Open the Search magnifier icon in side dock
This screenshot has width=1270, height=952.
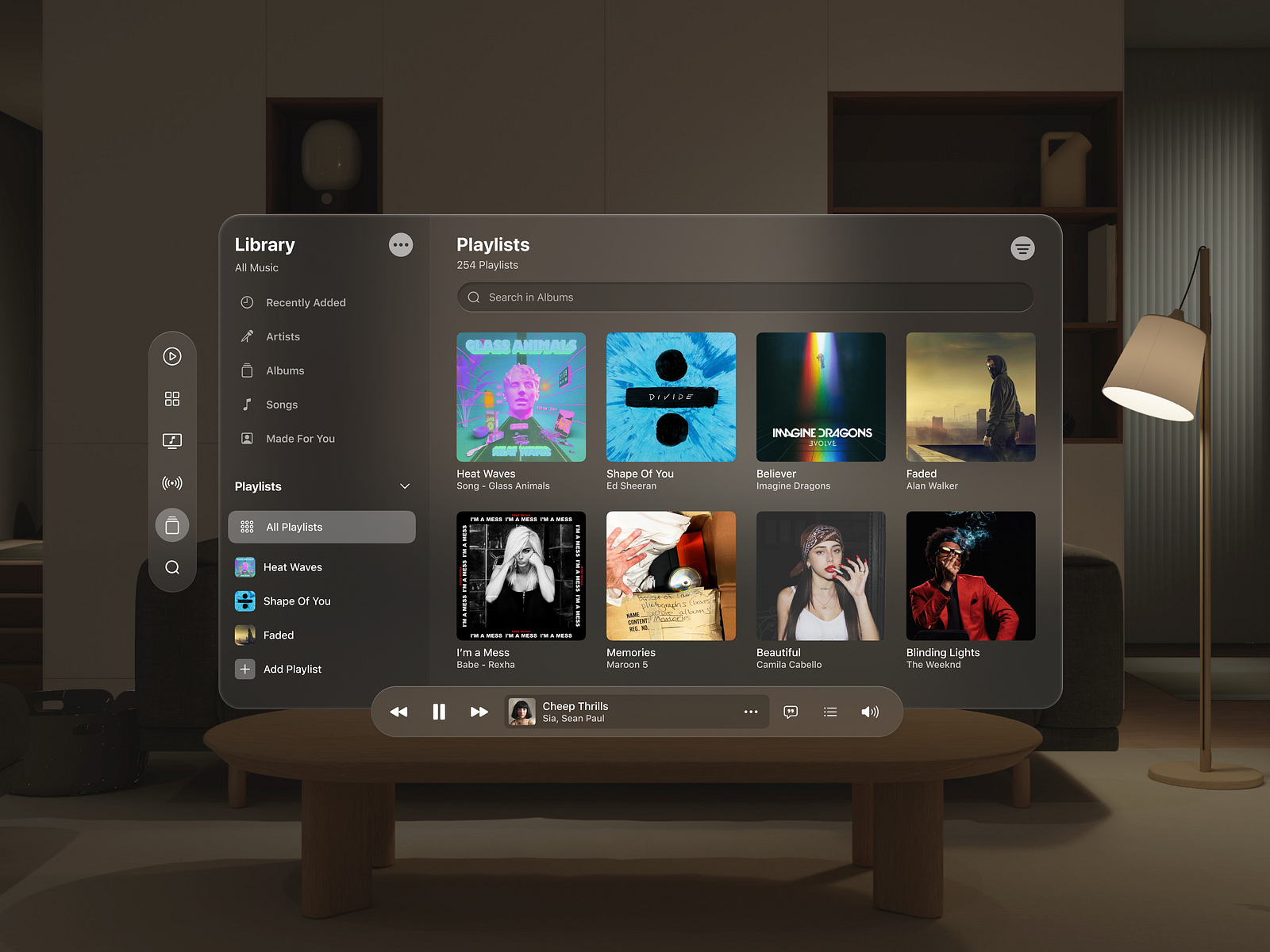(172, 567)
